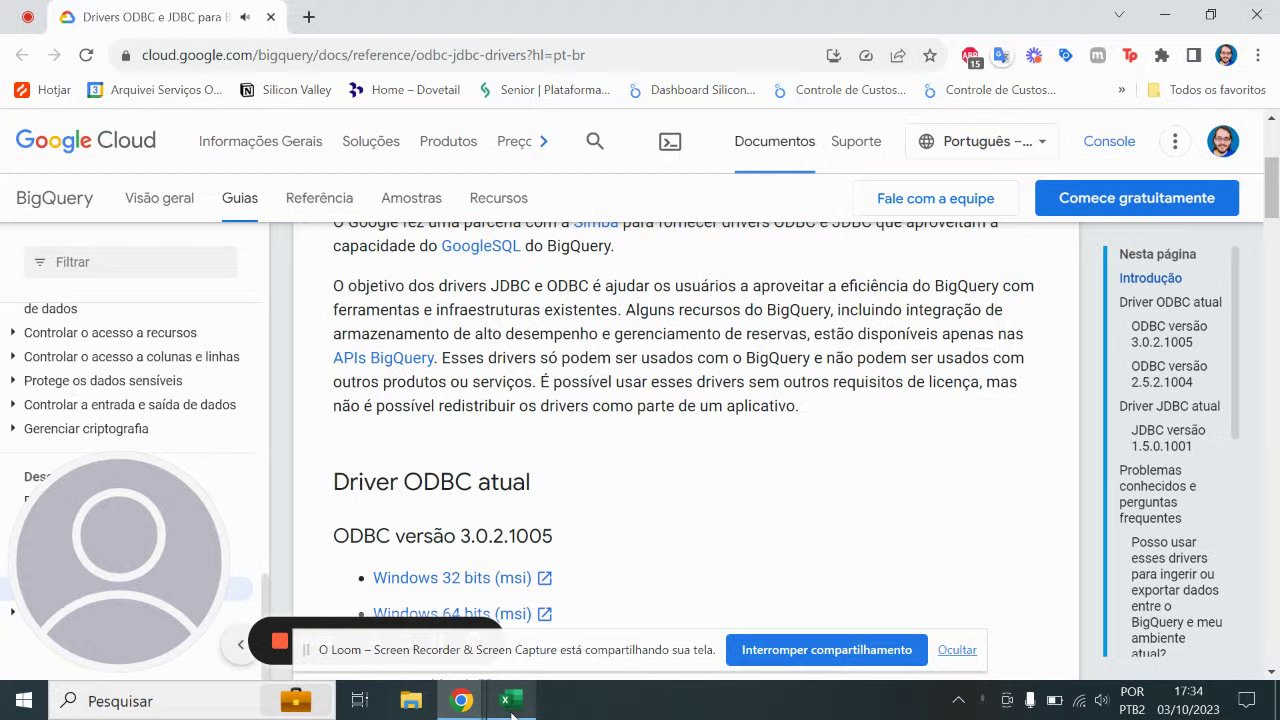Open the Chrome three-dot menu
This screenshot has height=720, width=1280.
[1257, 56]
